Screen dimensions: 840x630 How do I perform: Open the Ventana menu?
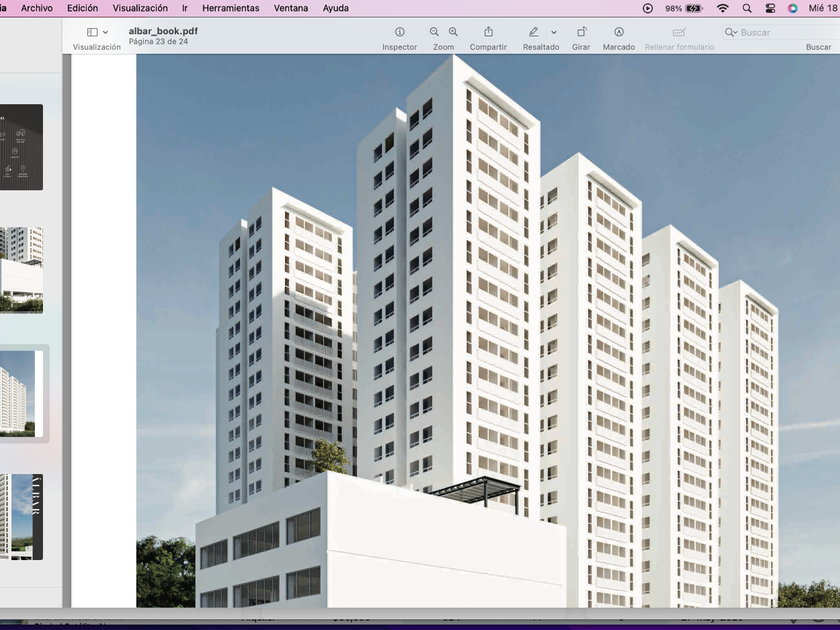click(x=291, y=8)
